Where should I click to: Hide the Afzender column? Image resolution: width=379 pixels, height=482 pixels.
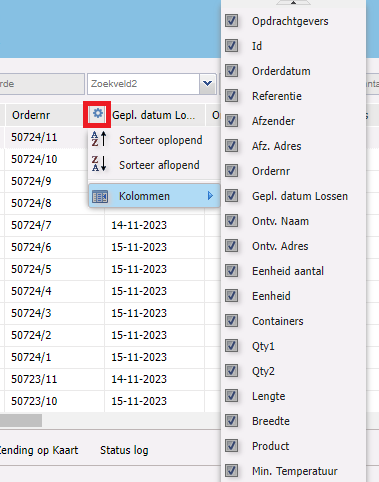[x=231, y=121]
